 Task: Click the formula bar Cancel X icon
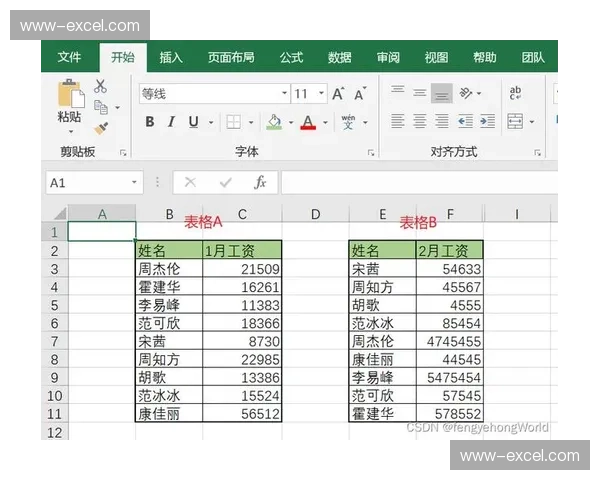point(190,182)
